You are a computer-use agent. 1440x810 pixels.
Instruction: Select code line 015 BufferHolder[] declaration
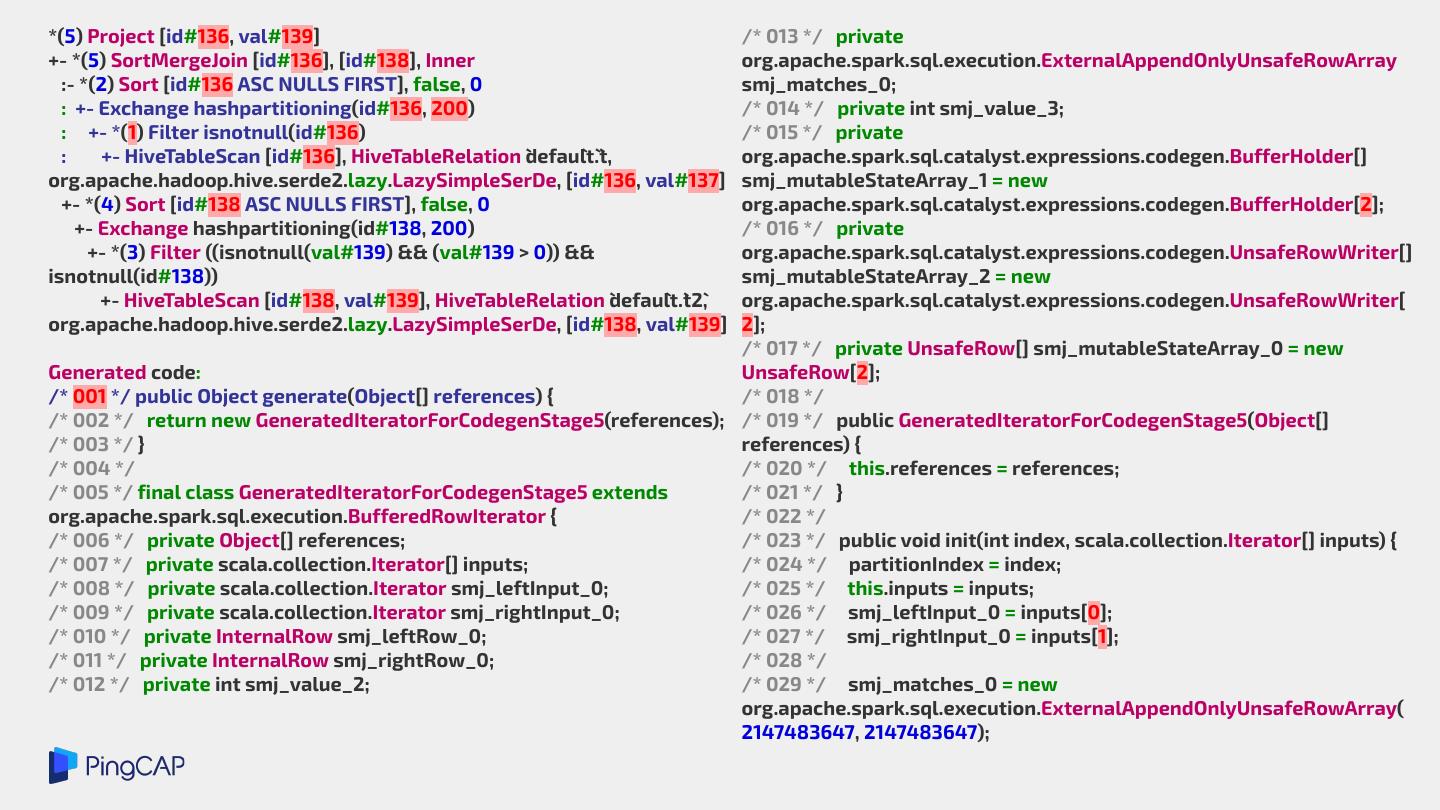tap(1063, 168)
